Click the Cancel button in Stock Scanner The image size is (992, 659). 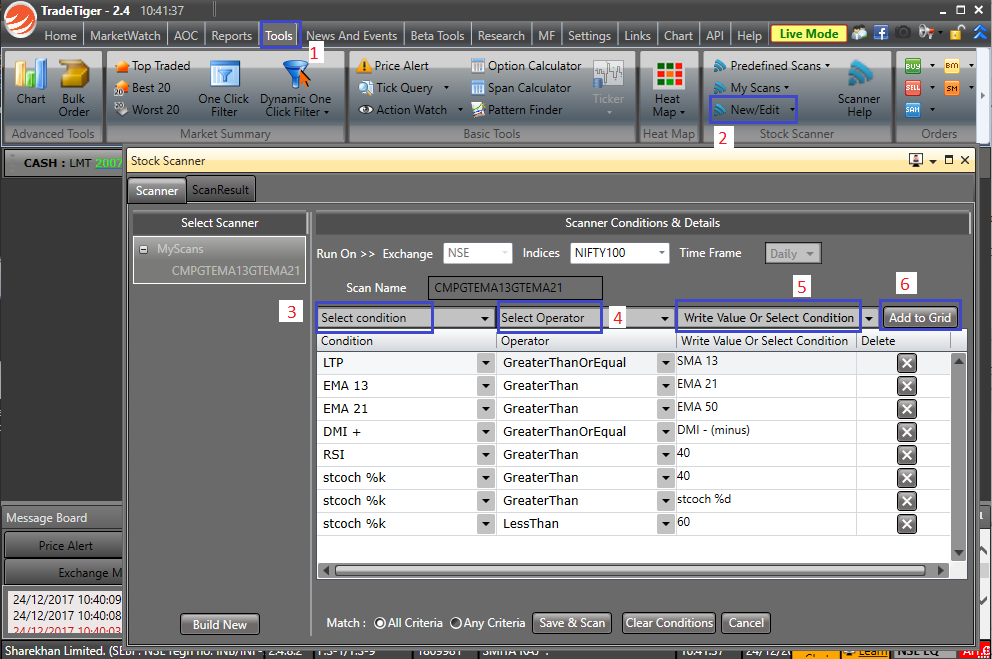pyautogui.click(x=746, y=623)
